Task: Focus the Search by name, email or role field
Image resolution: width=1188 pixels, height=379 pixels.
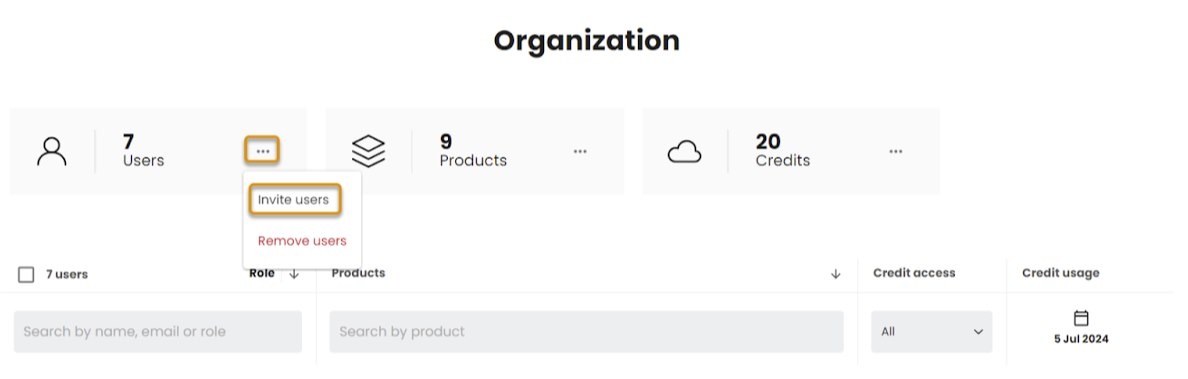Action: [x=158, y=331]
